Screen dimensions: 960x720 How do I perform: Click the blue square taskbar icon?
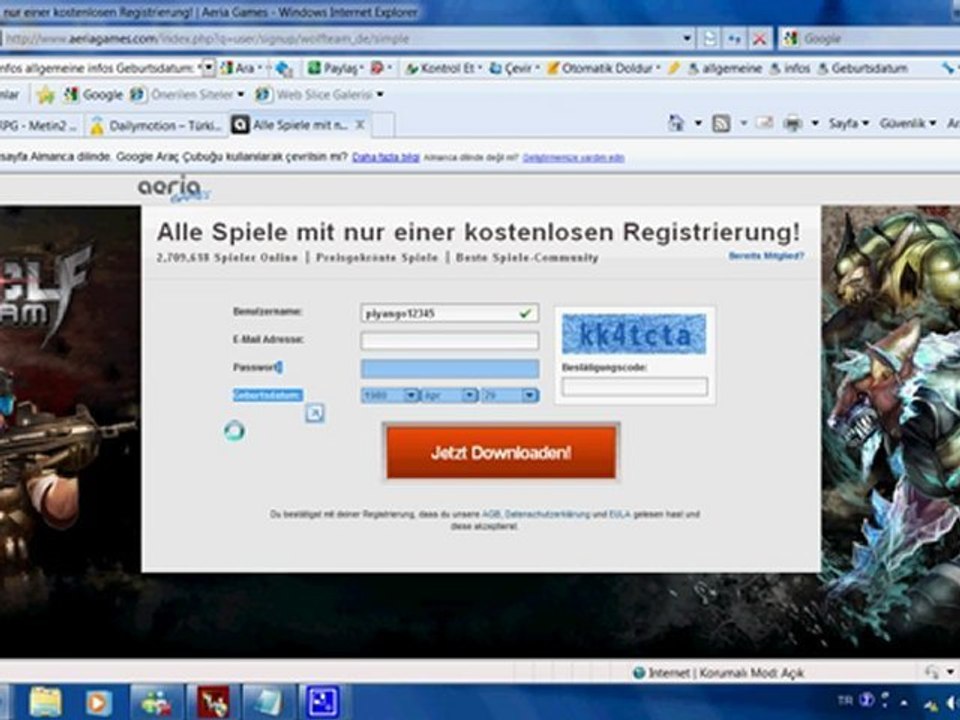pos(323,702)
